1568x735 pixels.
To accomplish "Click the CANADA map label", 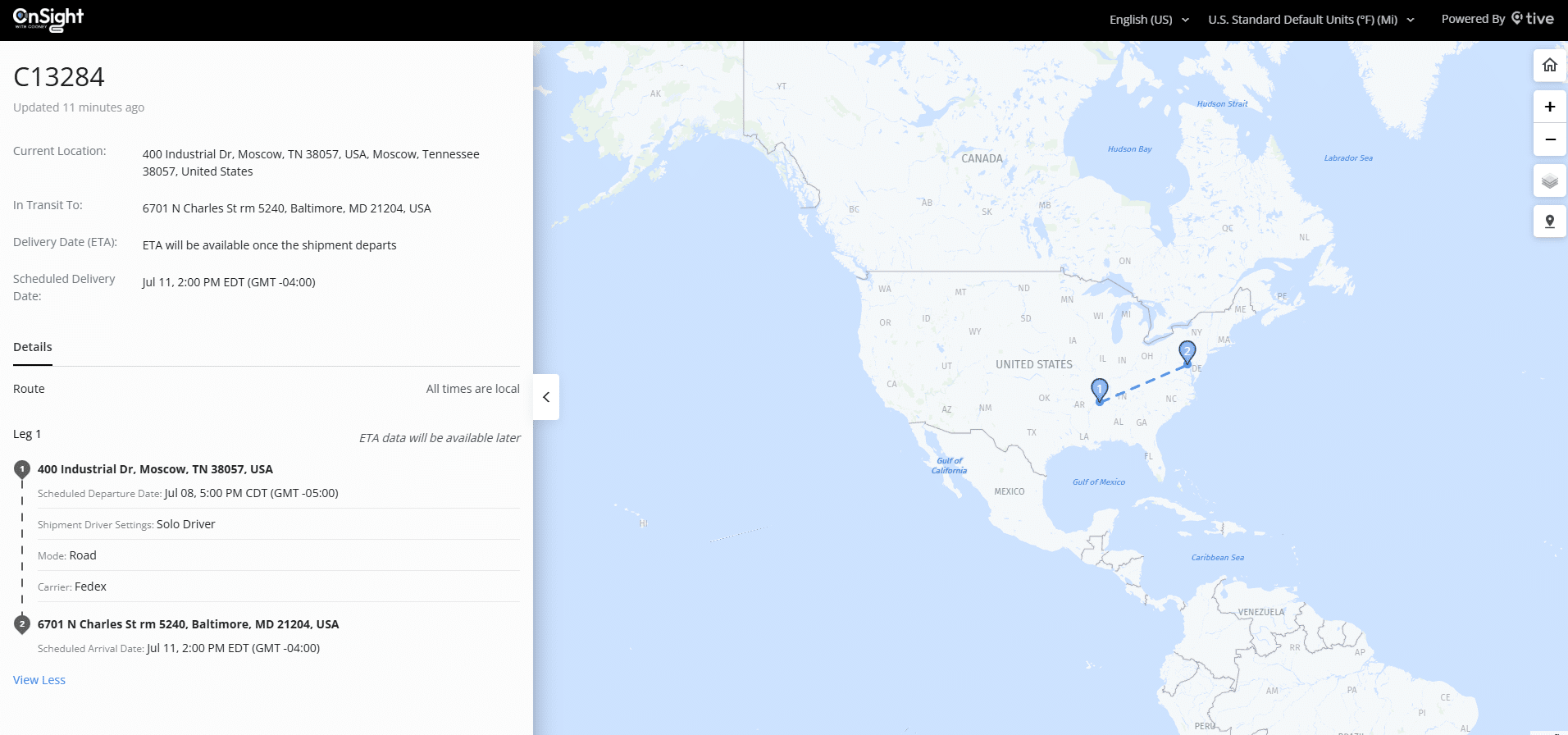I will (x=982, y=158).
